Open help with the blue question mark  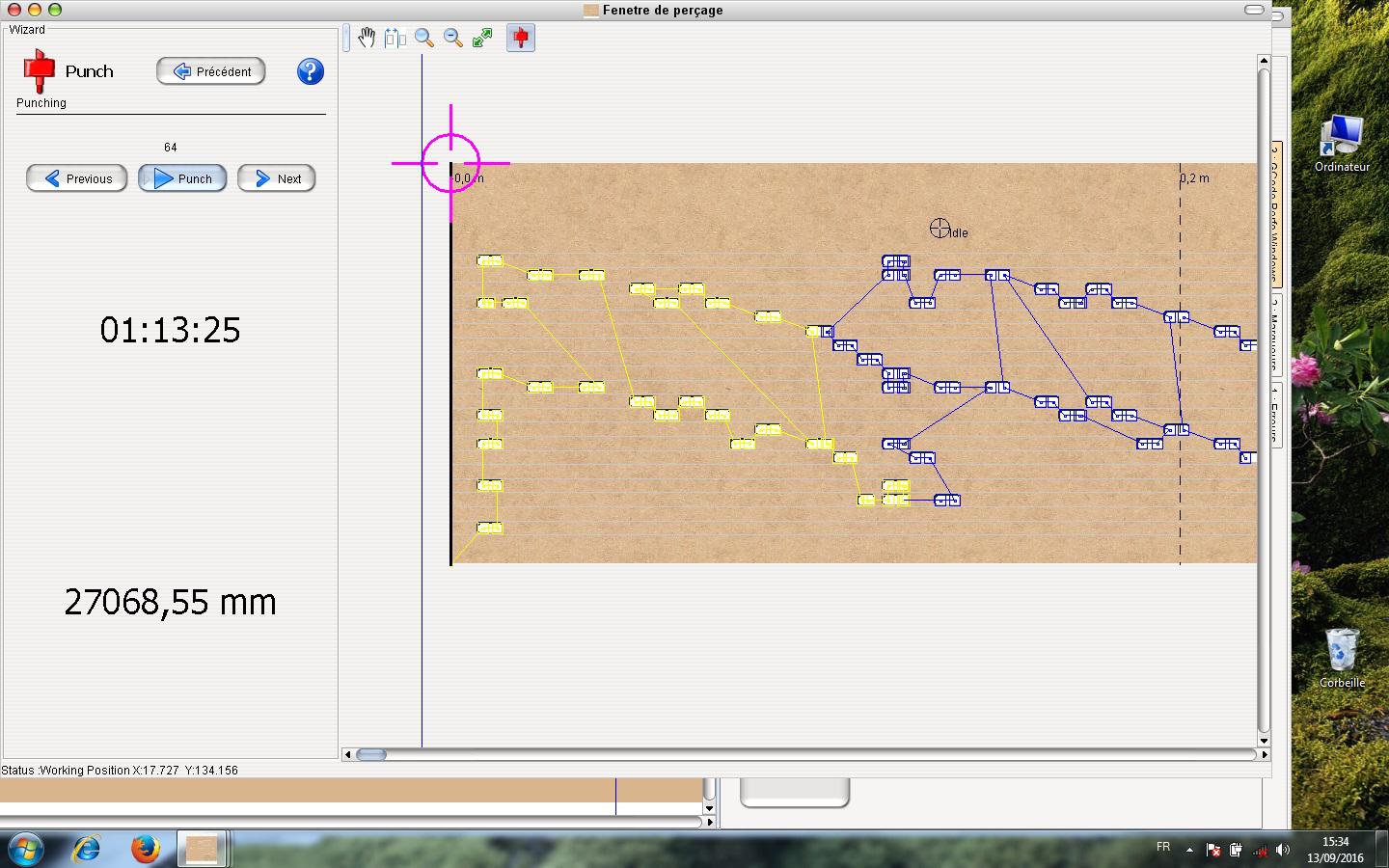310,71
